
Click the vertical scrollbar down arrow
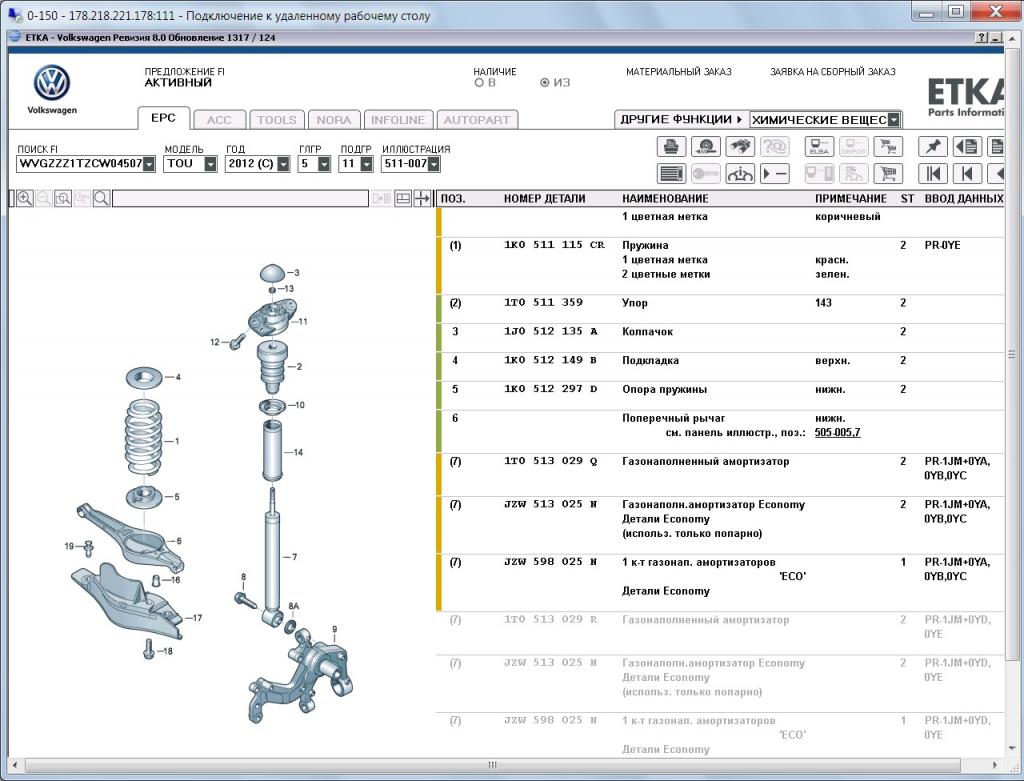(1012, 748)
